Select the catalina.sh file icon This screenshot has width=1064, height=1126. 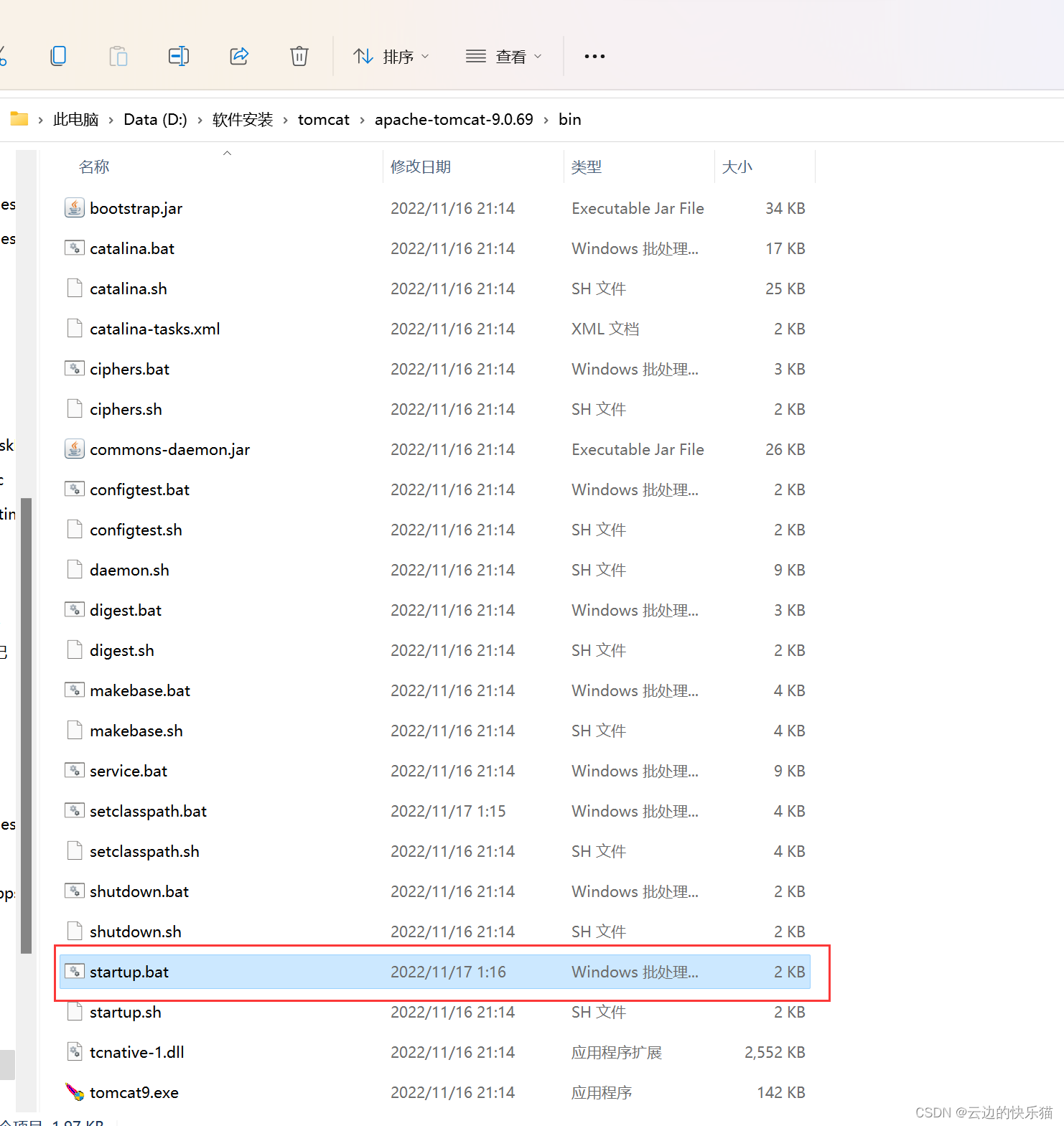[x=75, y=288]
